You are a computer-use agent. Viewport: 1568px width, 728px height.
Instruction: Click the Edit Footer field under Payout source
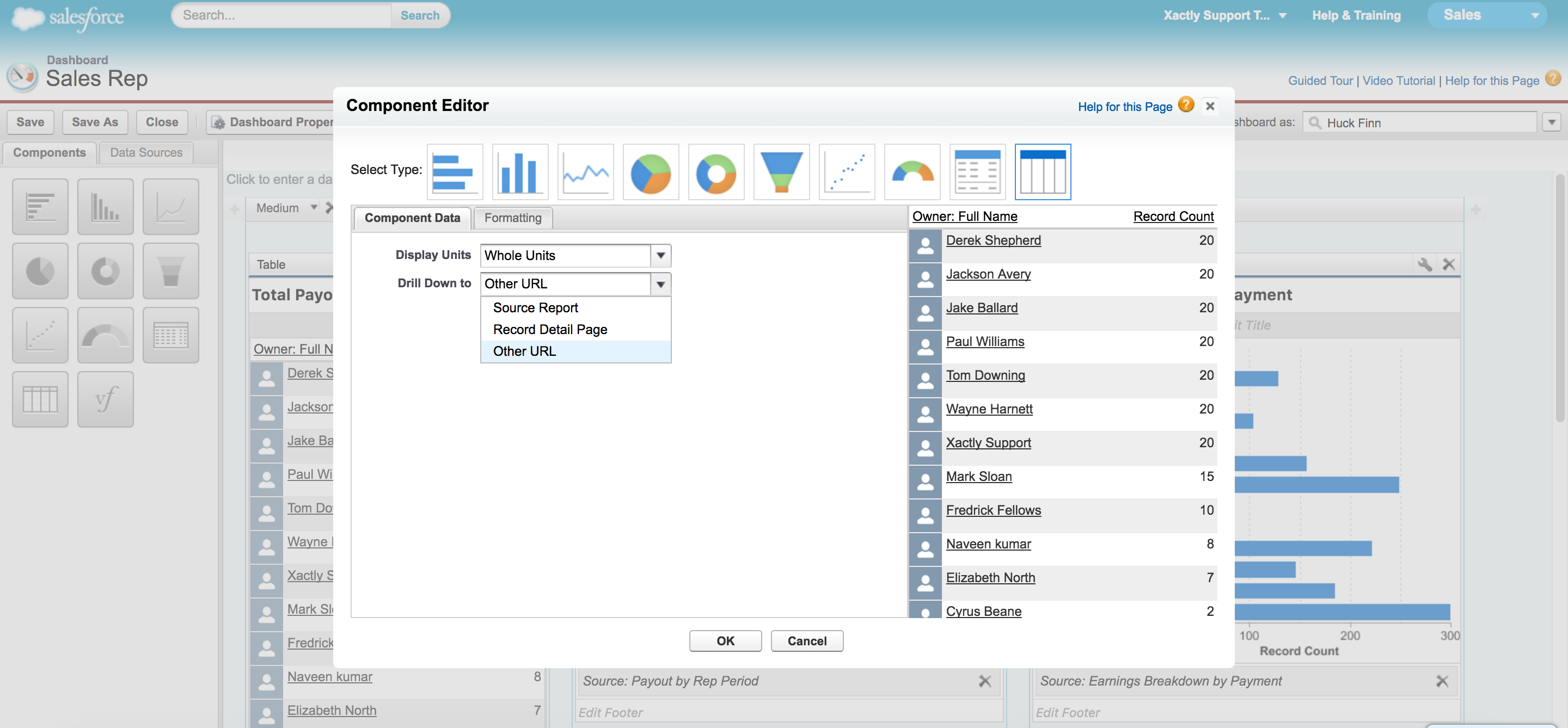point(788,712)
